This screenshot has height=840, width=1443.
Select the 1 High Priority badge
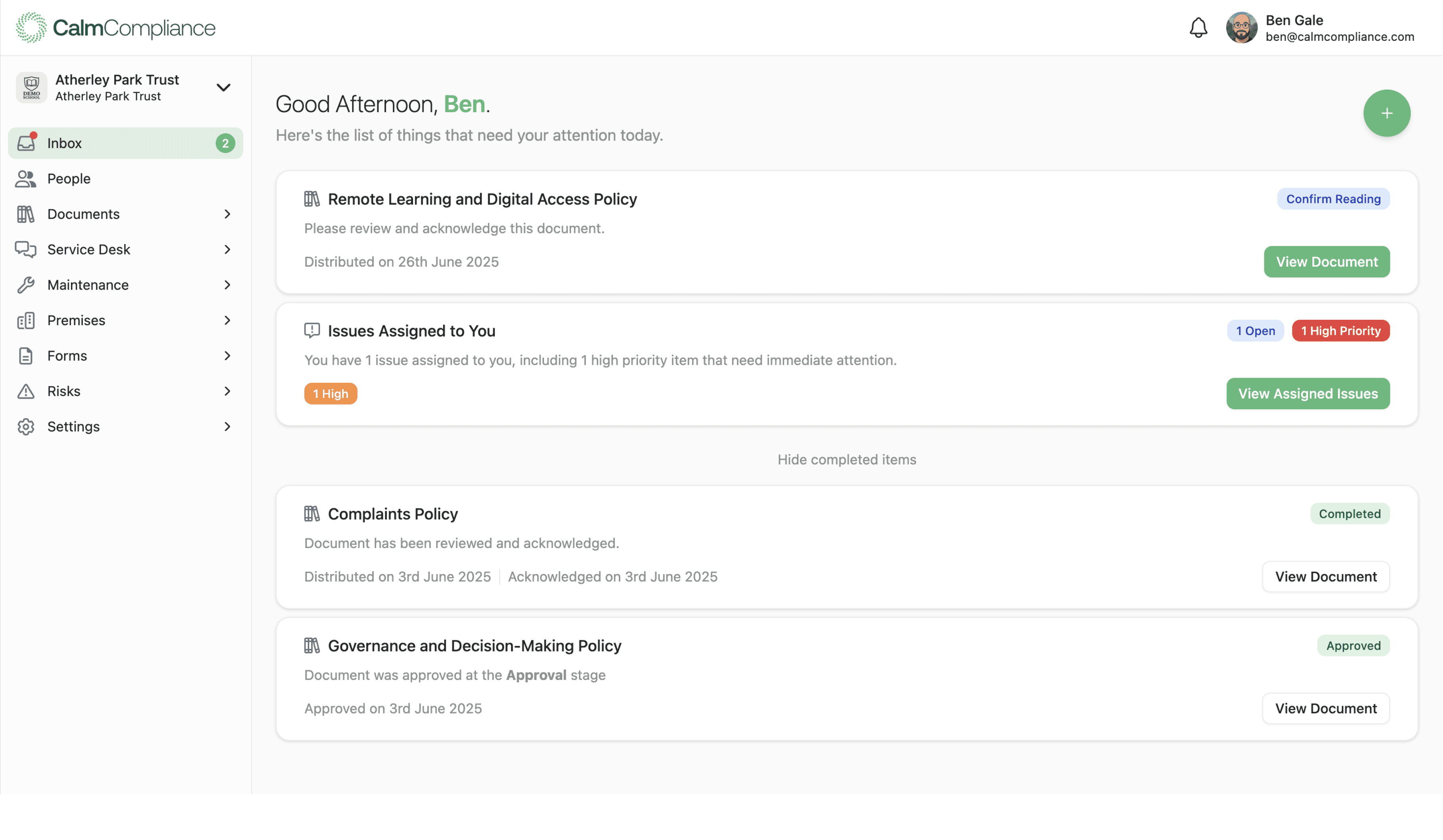1340,330
